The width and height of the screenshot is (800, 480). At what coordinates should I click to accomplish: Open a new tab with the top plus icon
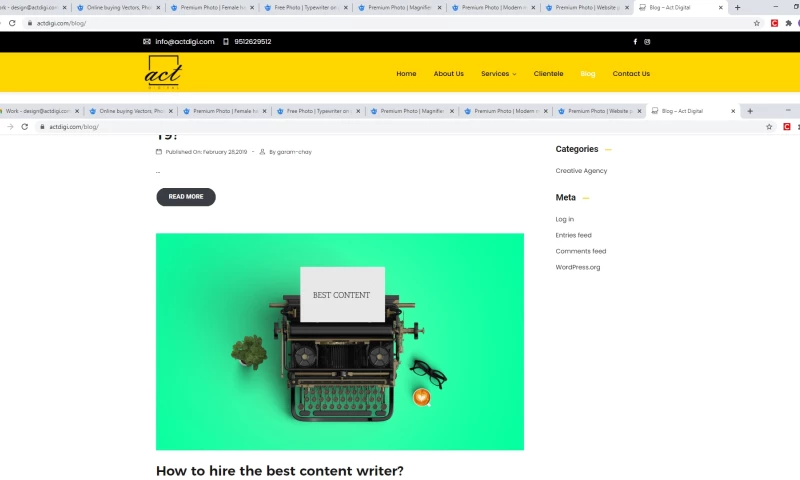click(737, 8)
